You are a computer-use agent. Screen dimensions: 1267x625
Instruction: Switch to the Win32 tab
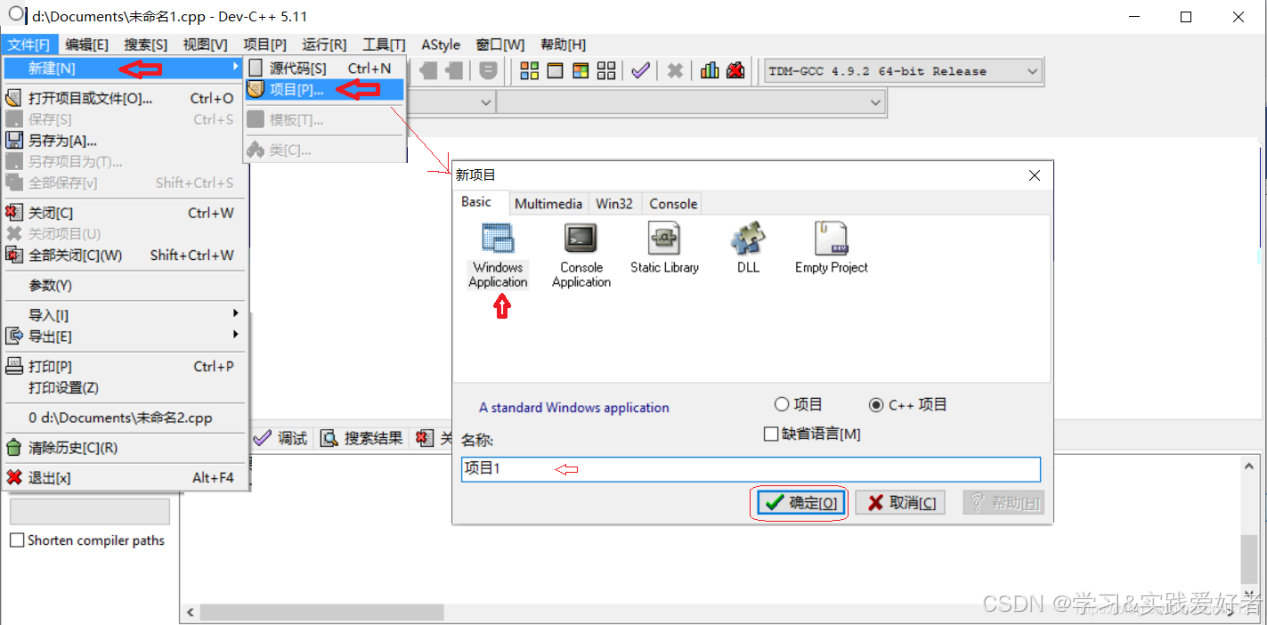click(614, 203)
